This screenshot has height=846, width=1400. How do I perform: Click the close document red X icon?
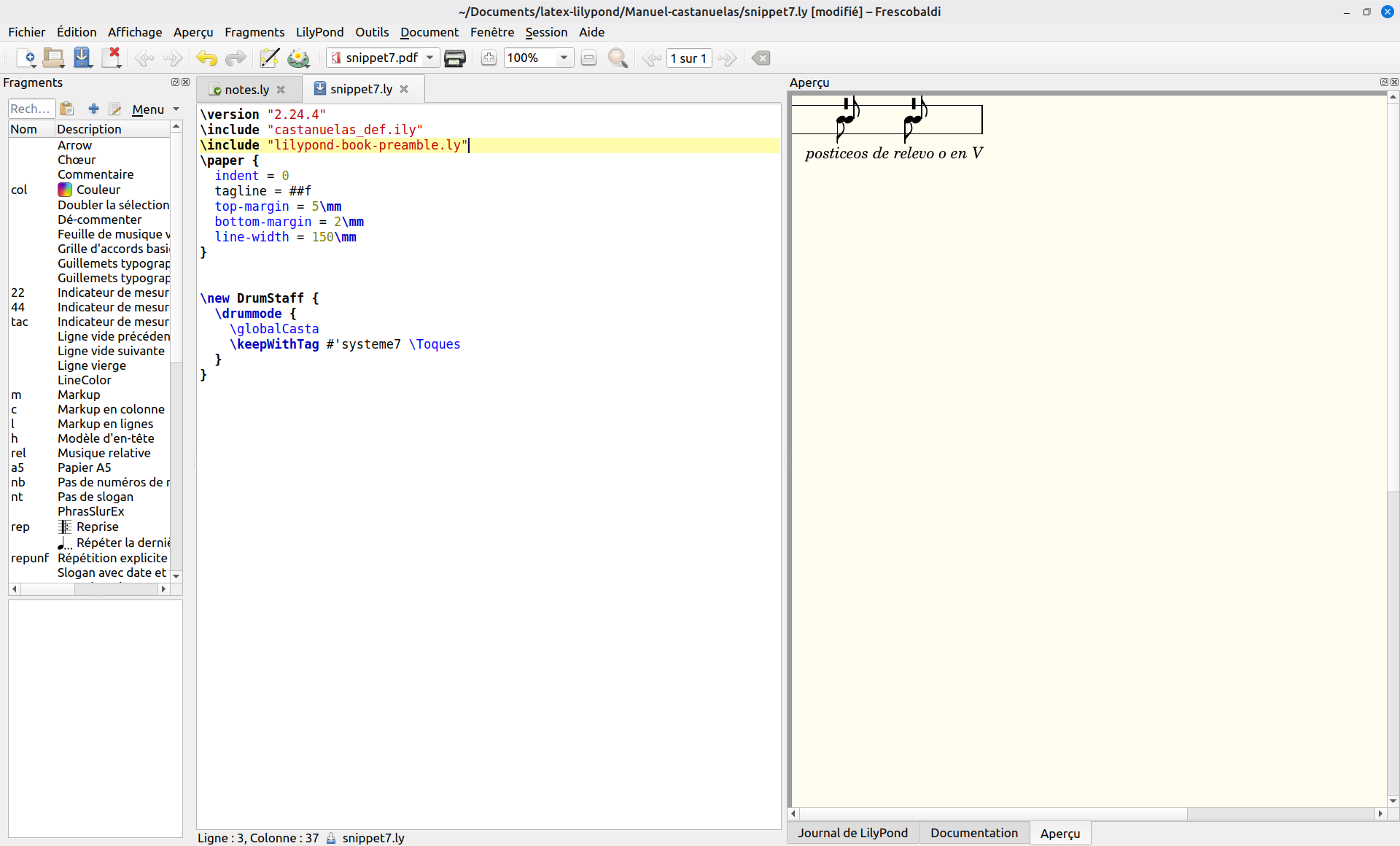click(112, 58)
